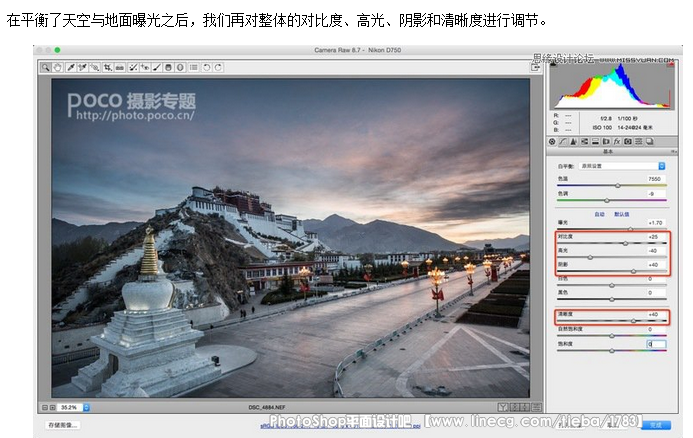Select the Color Sampler tool

click(82, 67)
